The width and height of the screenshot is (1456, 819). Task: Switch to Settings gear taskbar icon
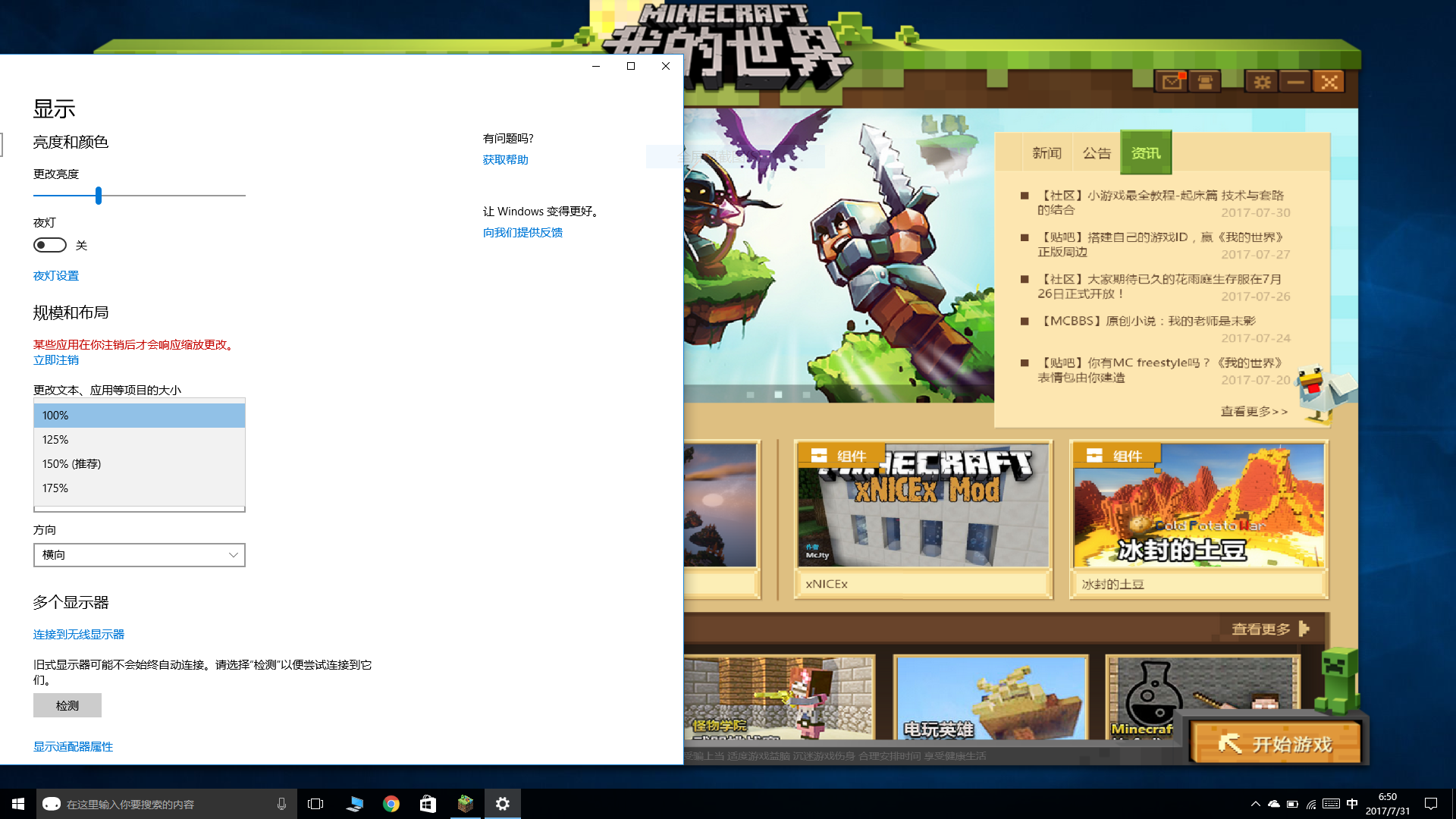point(502,804)
